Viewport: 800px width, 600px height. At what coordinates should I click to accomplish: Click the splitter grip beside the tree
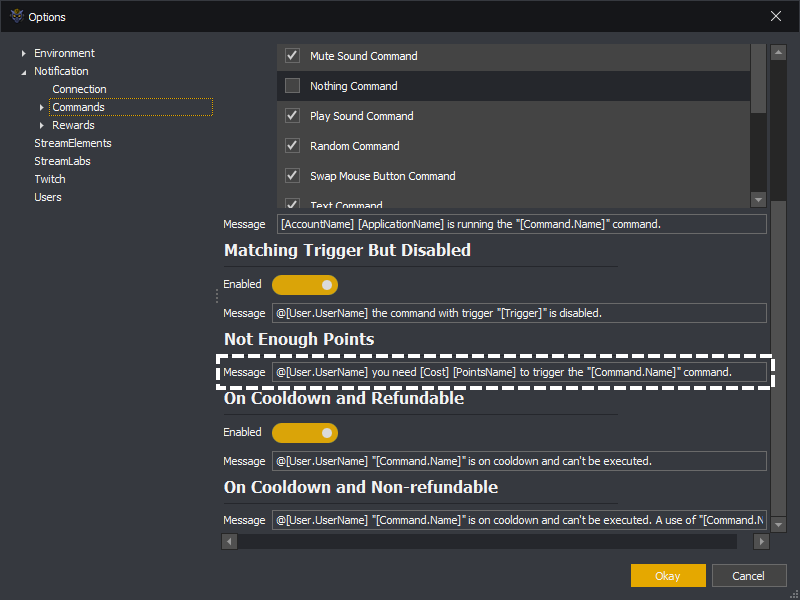pos(217,296)
